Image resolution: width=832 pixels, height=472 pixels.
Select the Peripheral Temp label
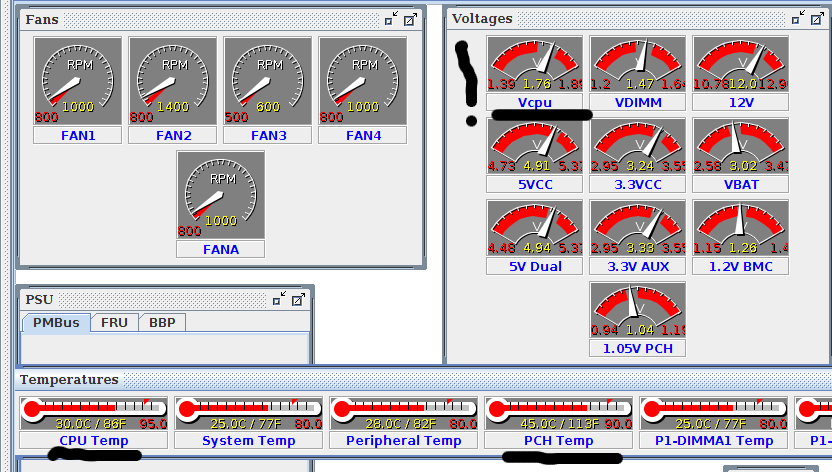point(404,440)
